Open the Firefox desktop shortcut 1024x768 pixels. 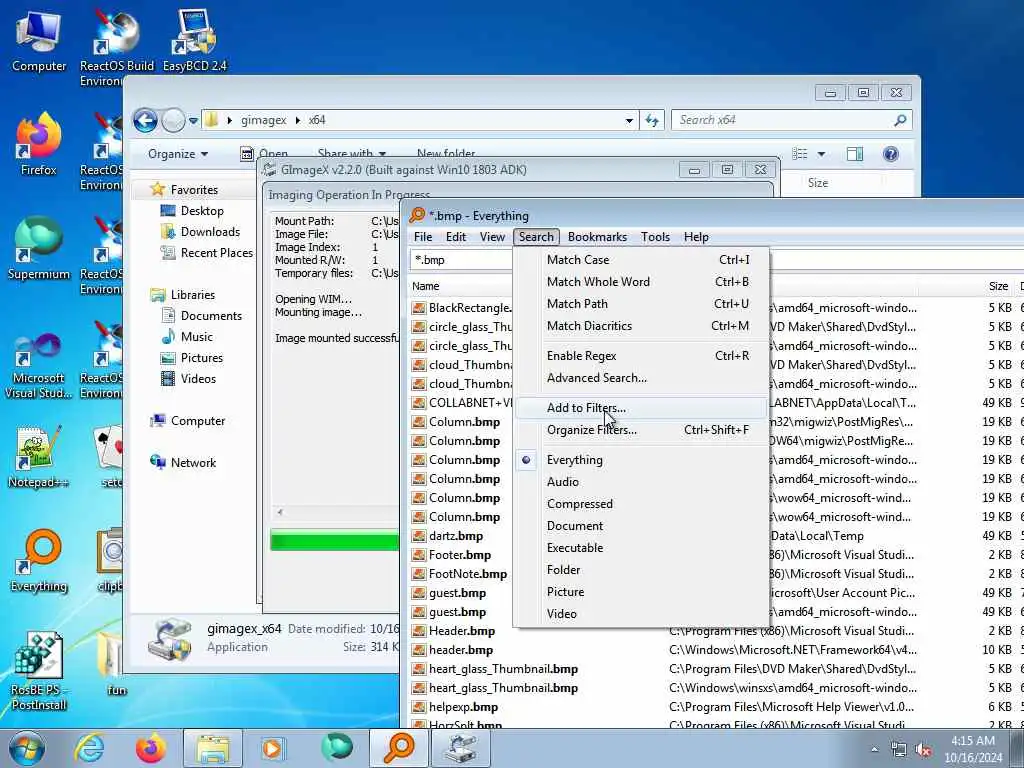[39, 145]
